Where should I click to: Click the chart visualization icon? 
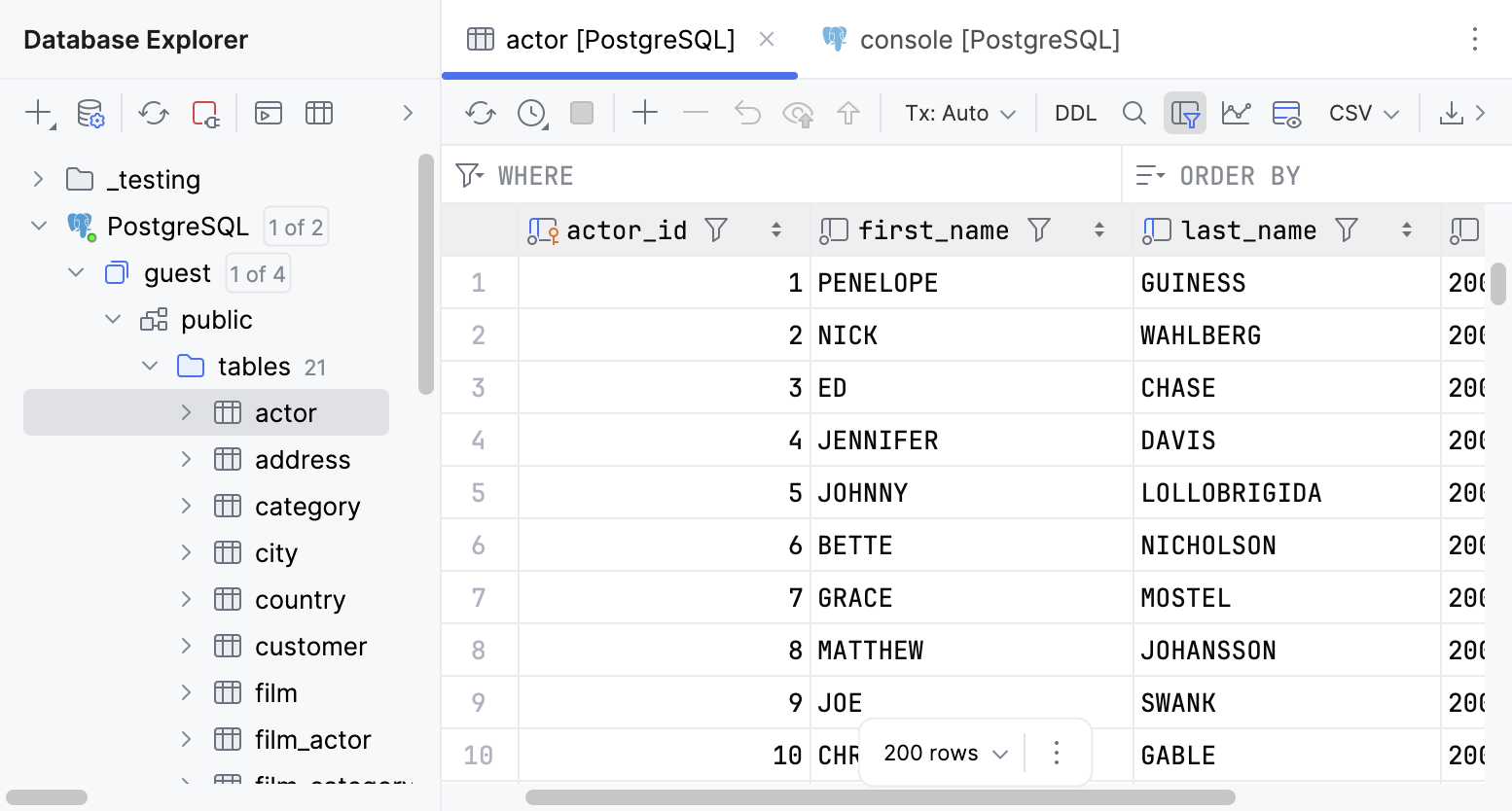pyautogui.click(x=1236, y=113)
